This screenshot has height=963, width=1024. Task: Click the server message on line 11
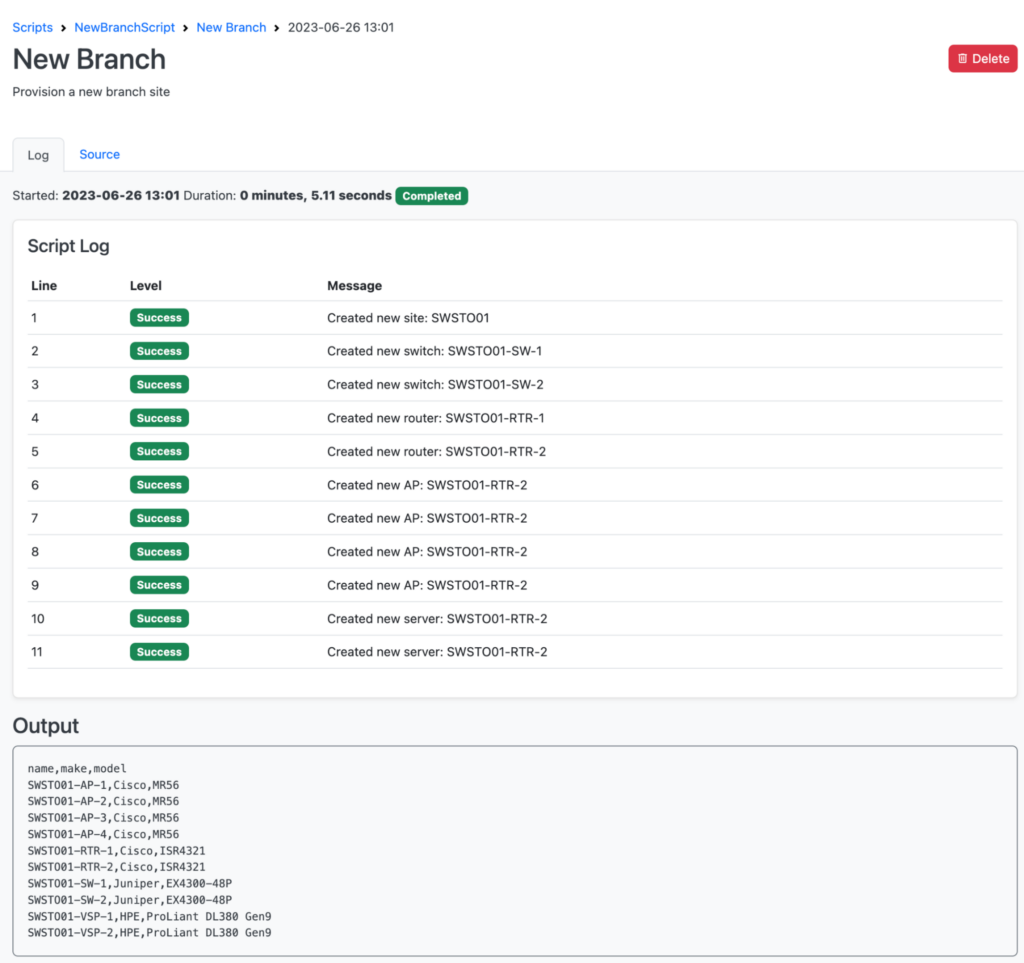tap(437, 652)
